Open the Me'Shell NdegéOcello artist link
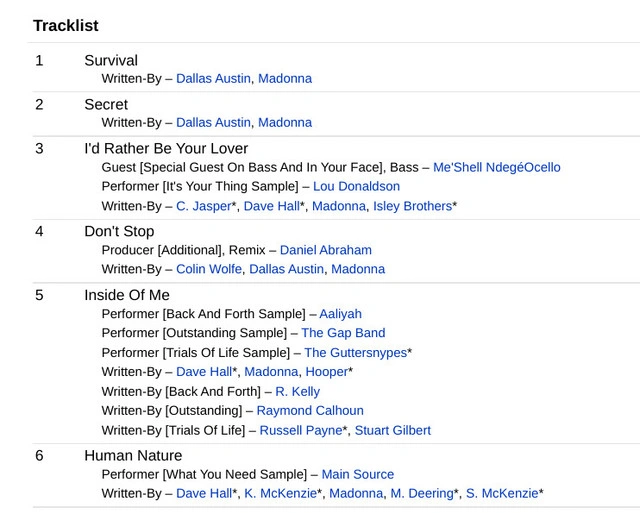 point(496,167)
